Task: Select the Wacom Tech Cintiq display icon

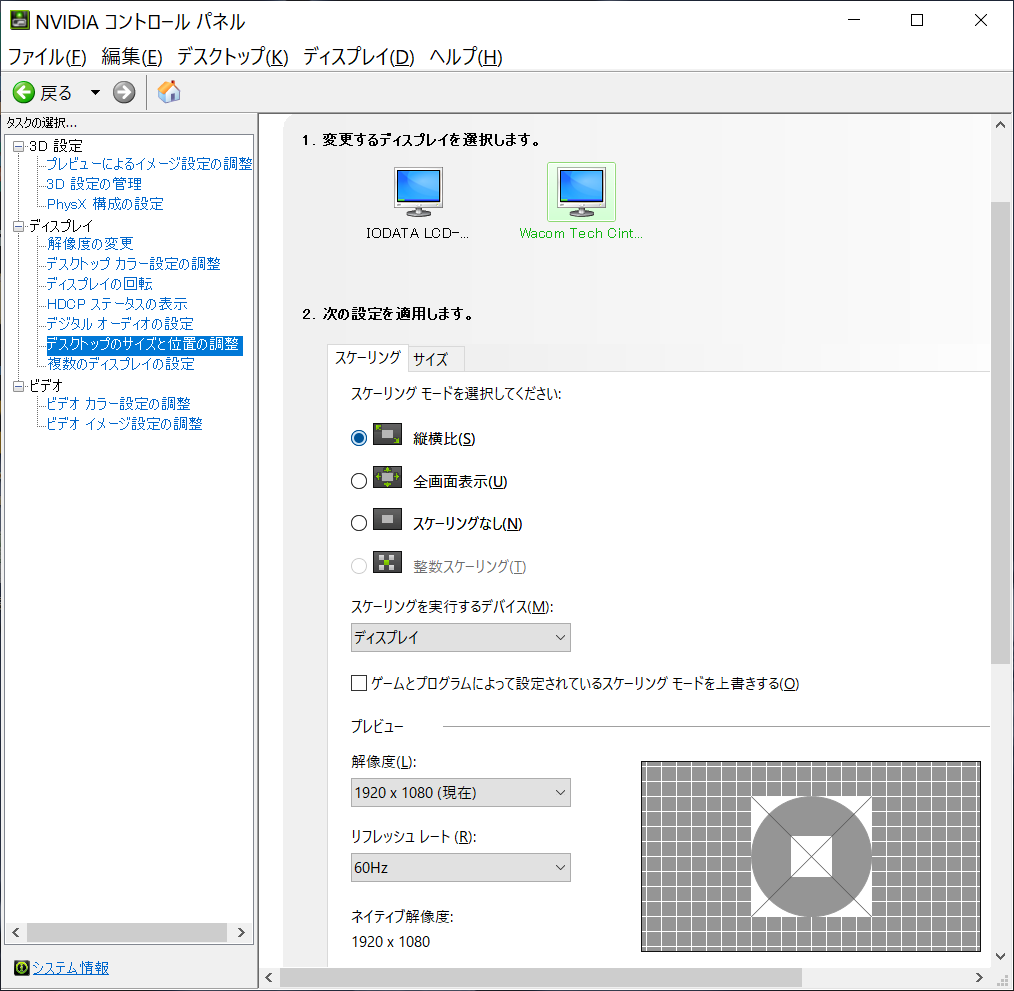Action: tap(581, 192)
